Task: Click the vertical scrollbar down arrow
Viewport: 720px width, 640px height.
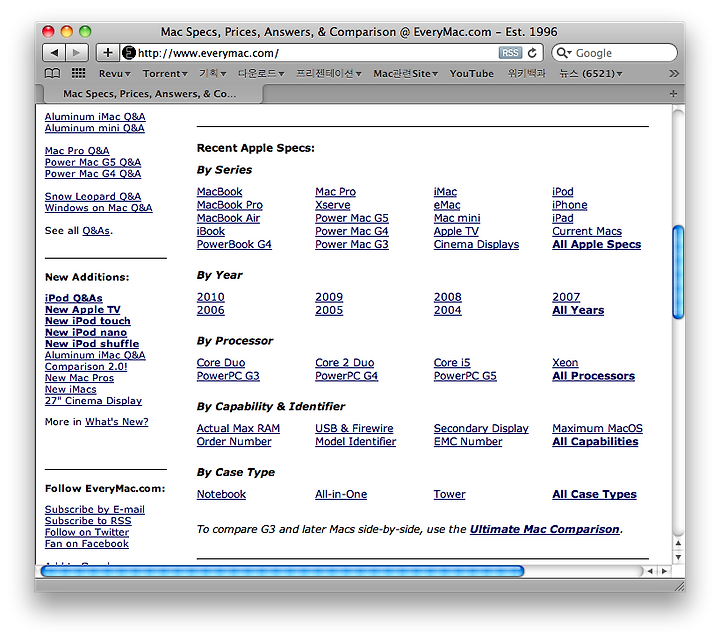Action: pyautogui.click(x=678, y=557)
